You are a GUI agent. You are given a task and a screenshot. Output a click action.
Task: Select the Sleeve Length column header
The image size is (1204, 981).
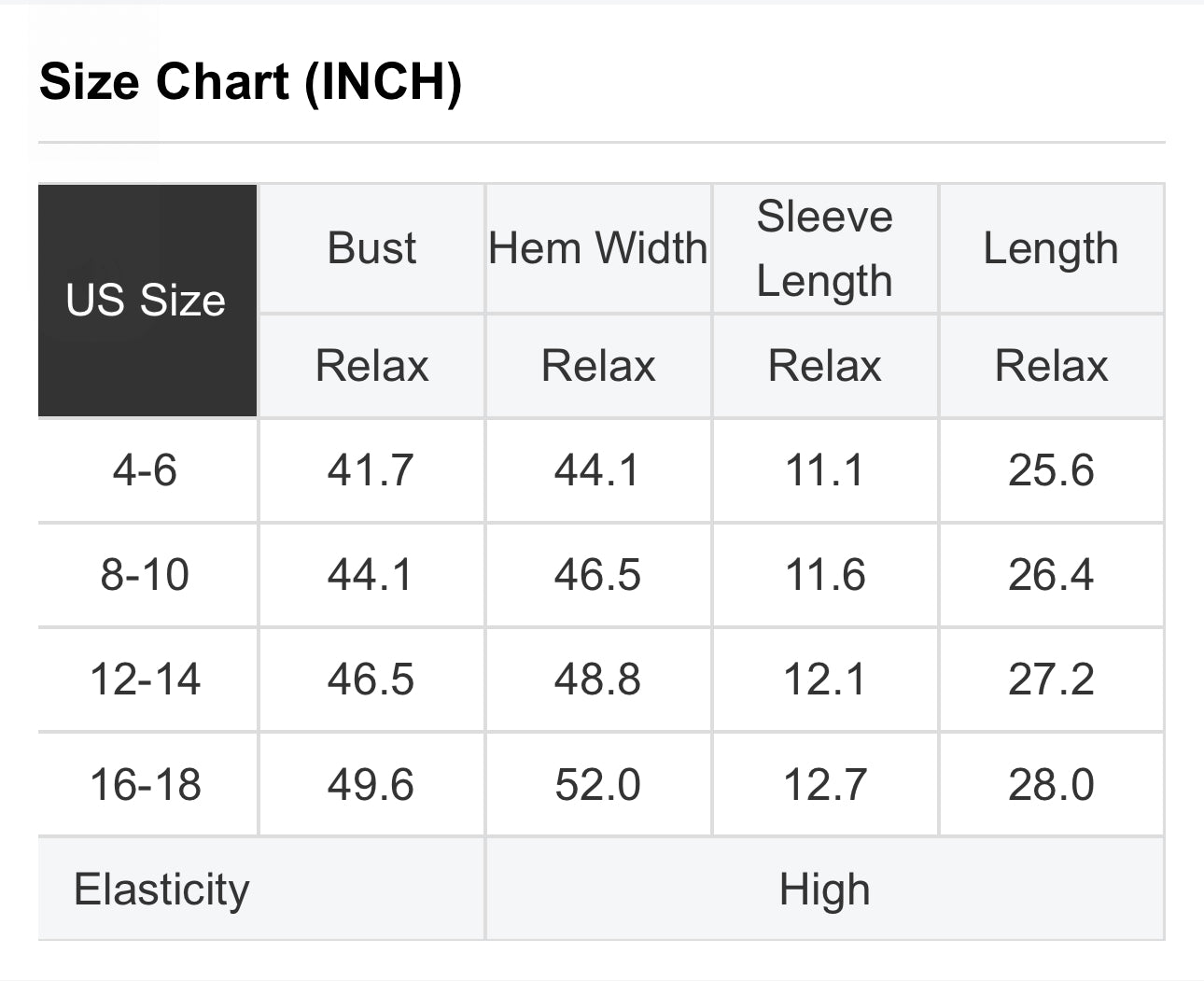point(825,248)
